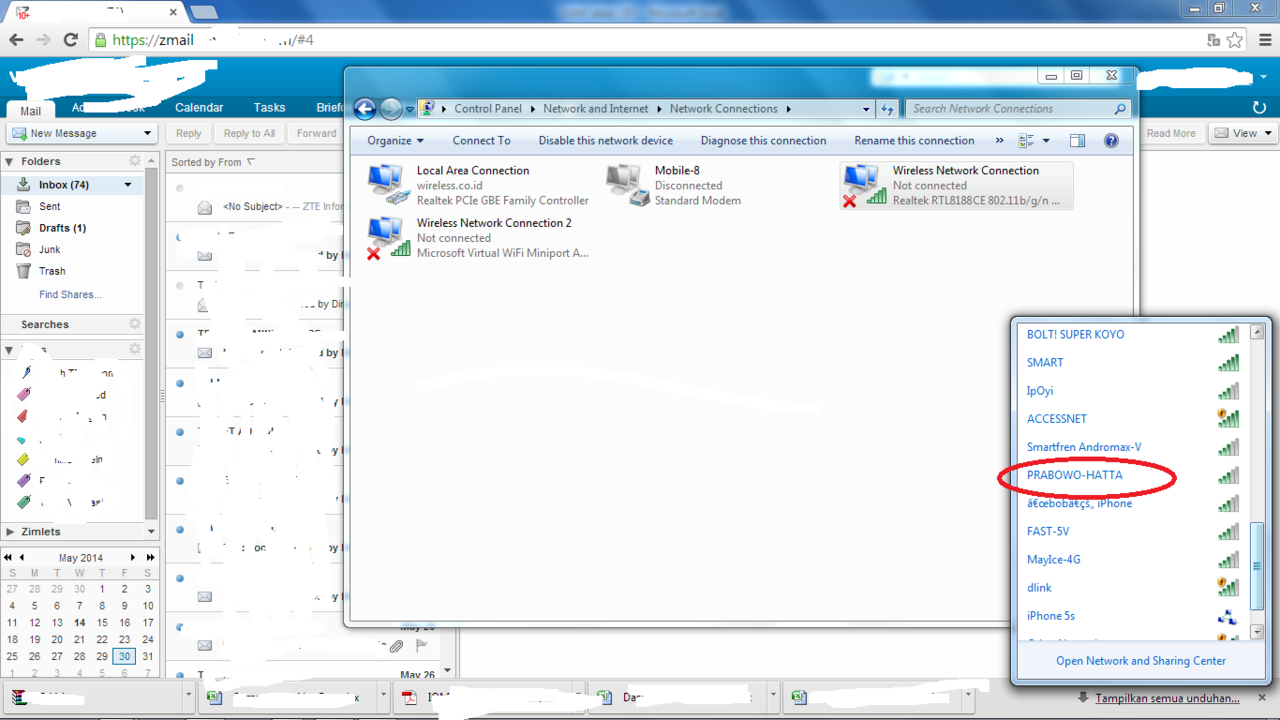This screenshot has width=1280, height=720.
Task: Open New Message dropdown arrow
Action: coord(147,133)
